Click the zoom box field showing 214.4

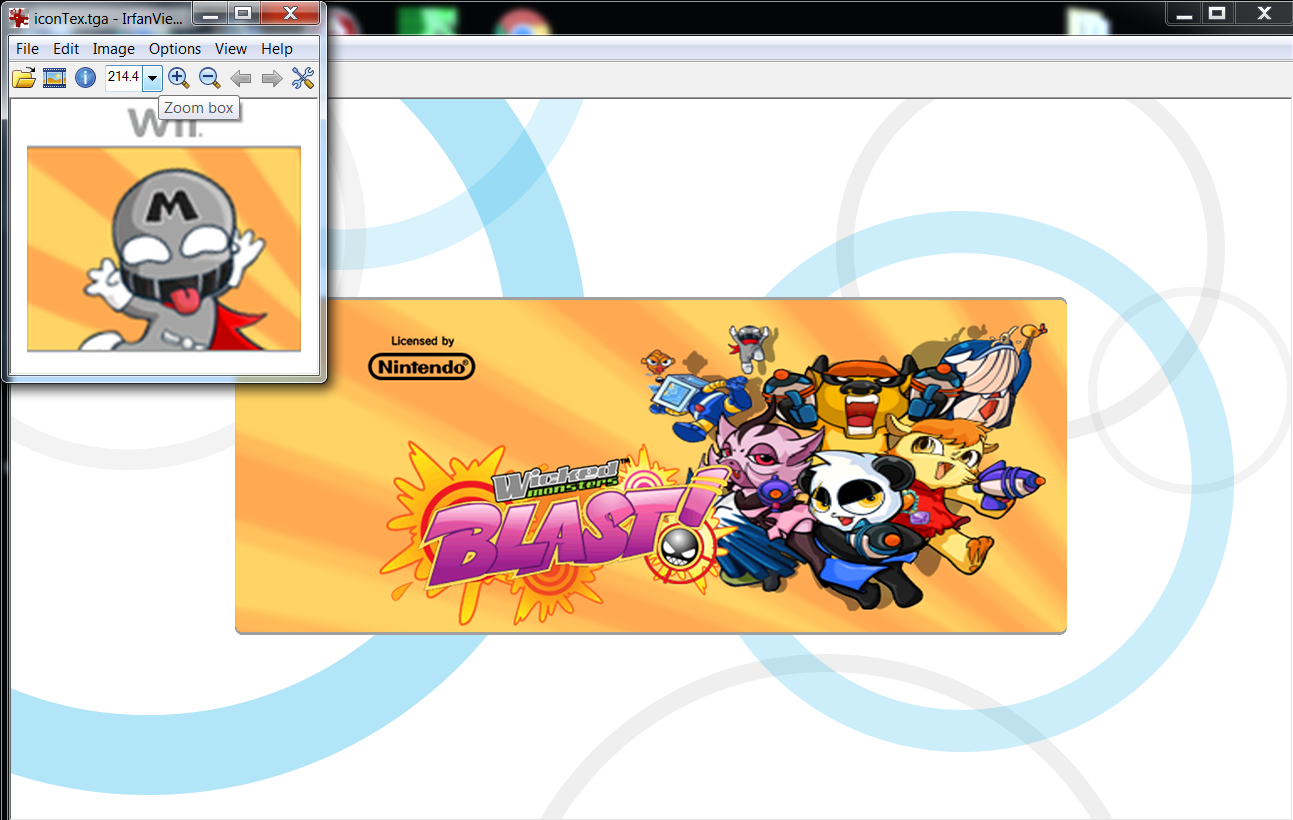[124, 78]
